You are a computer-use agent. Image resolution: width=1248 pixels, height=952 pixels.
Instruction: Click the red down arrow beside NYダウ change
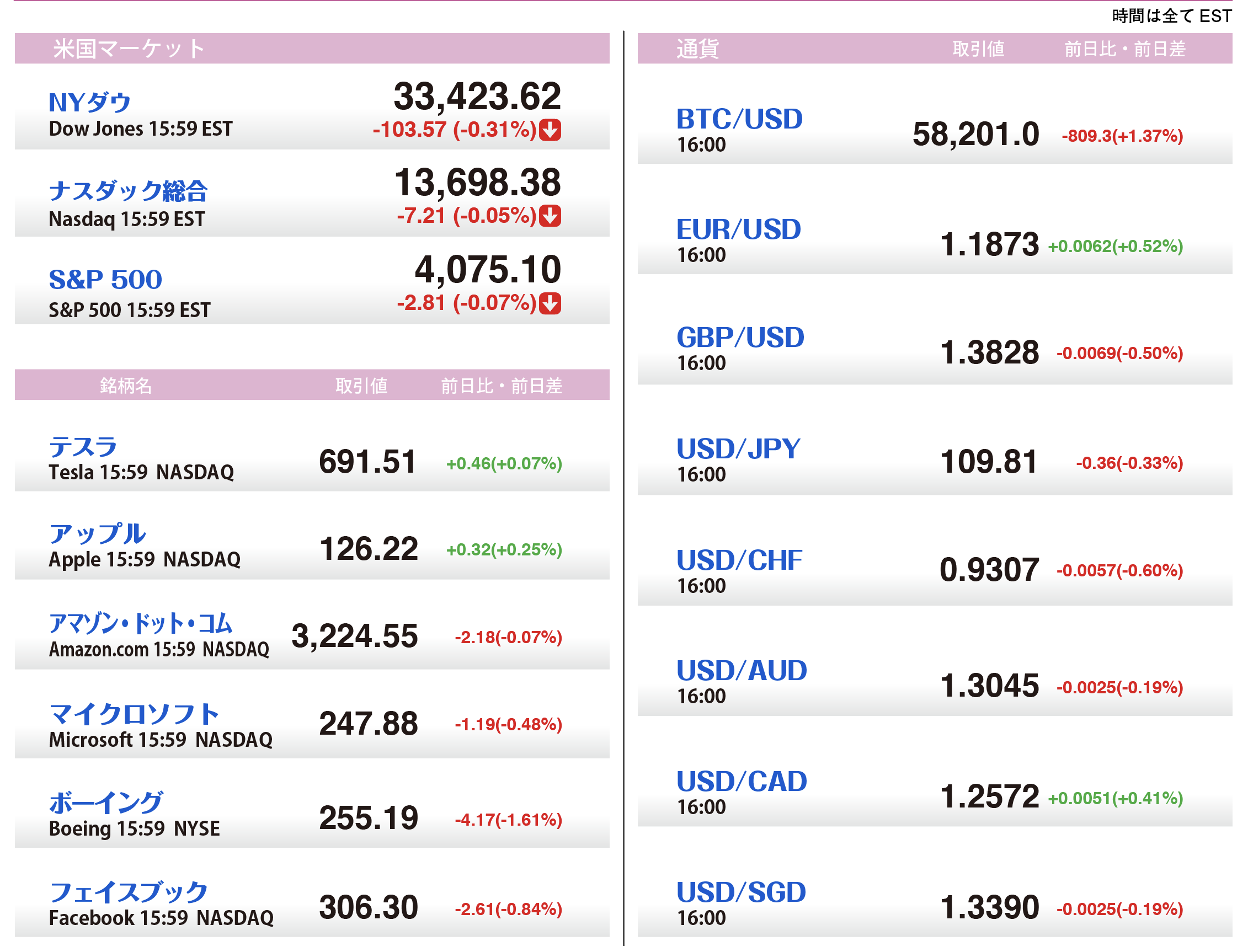tap(549, 130)
